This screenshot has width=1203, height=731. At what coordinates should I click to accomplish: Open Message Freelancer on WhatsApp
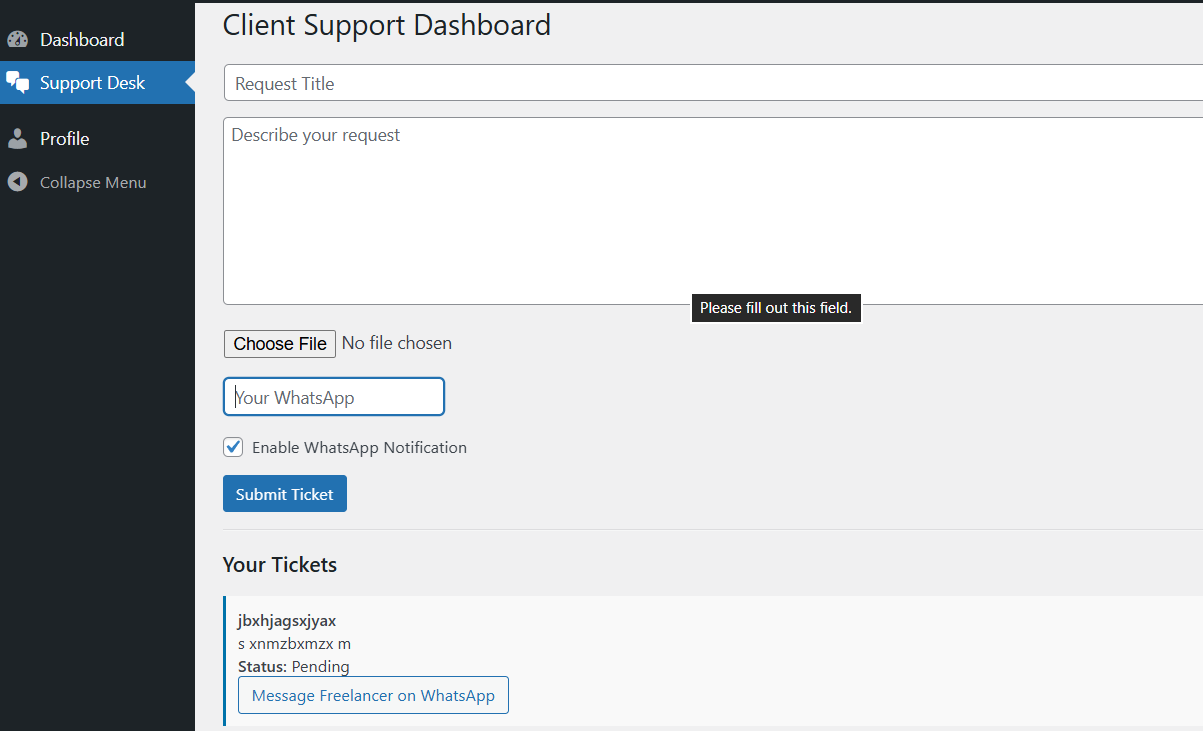373,695
